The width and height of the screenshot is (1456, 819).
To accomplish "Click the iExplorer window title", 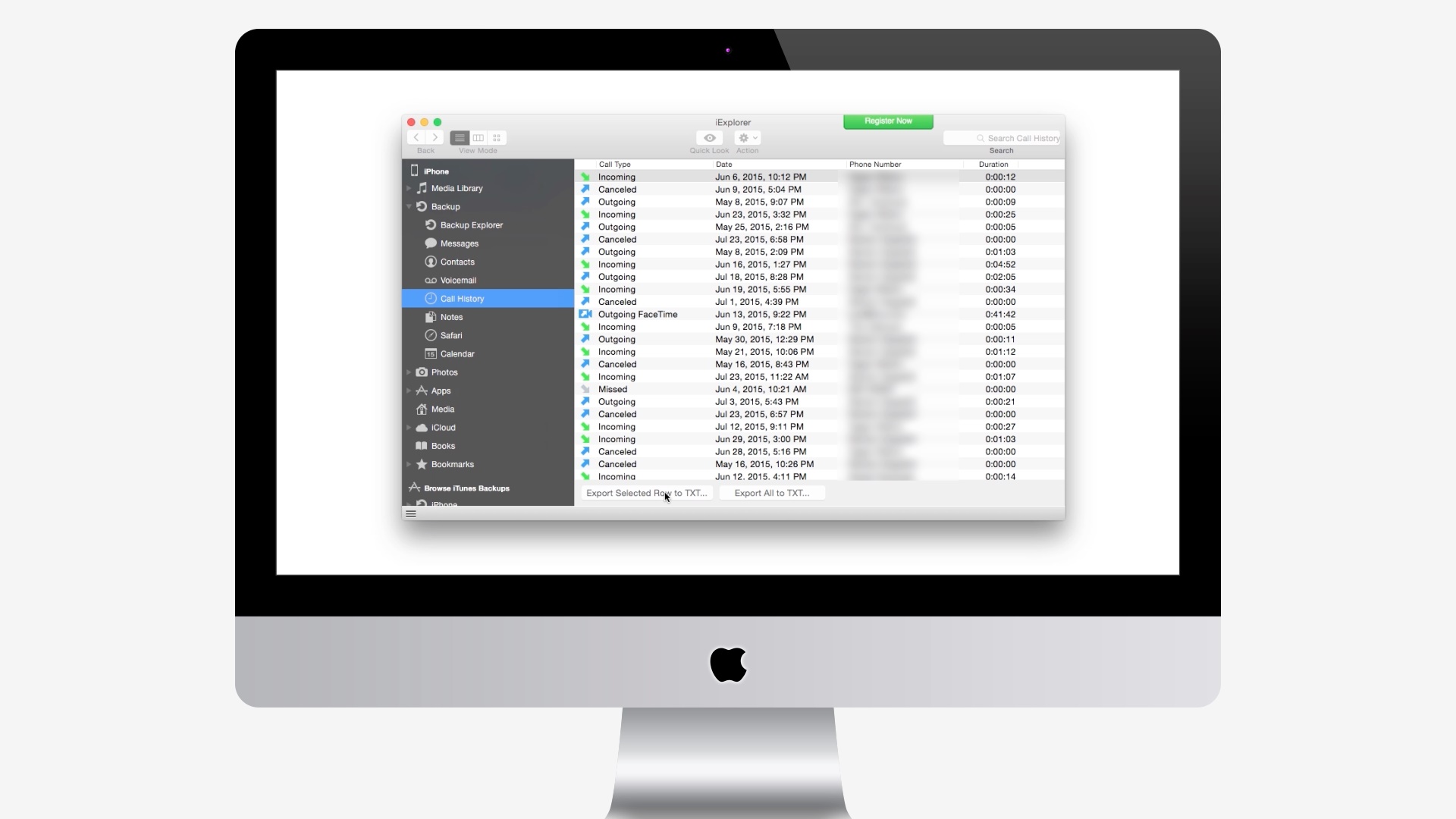I will tap(733, 122).
